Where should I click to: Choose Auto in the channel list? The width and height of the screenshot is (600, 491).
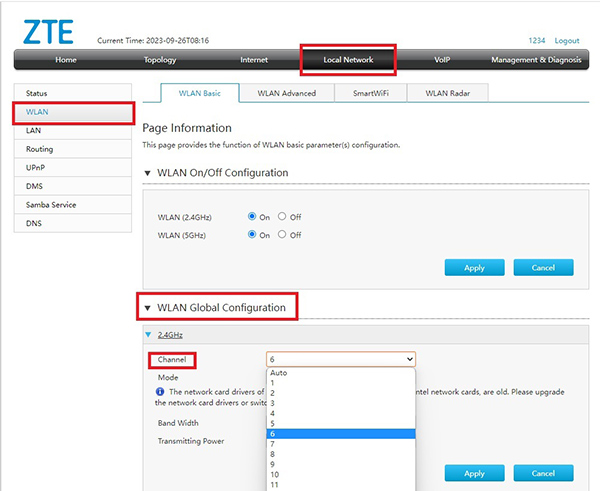point(278,372)
